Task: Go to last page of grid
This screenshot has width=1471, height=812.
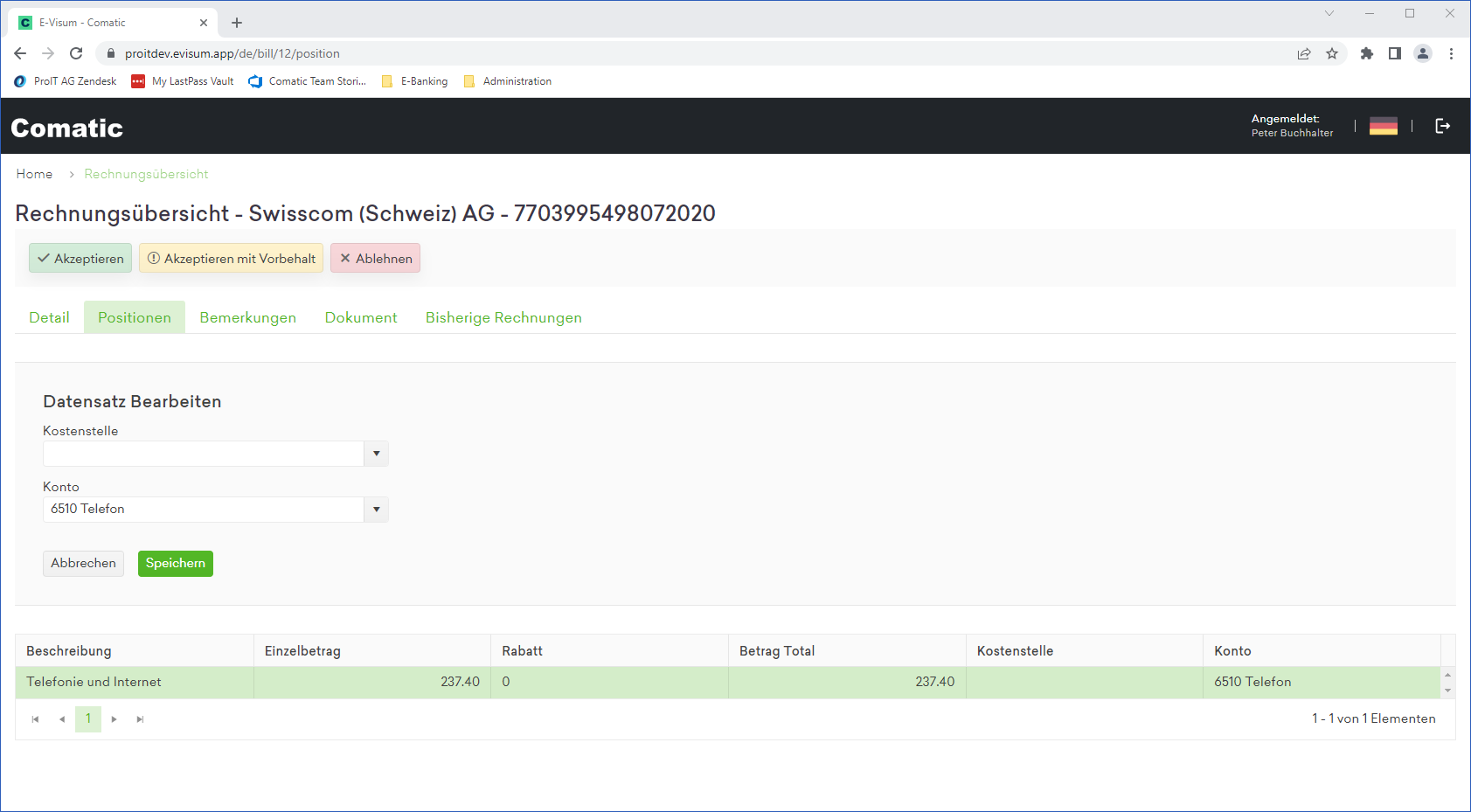Action: point(141,719)
